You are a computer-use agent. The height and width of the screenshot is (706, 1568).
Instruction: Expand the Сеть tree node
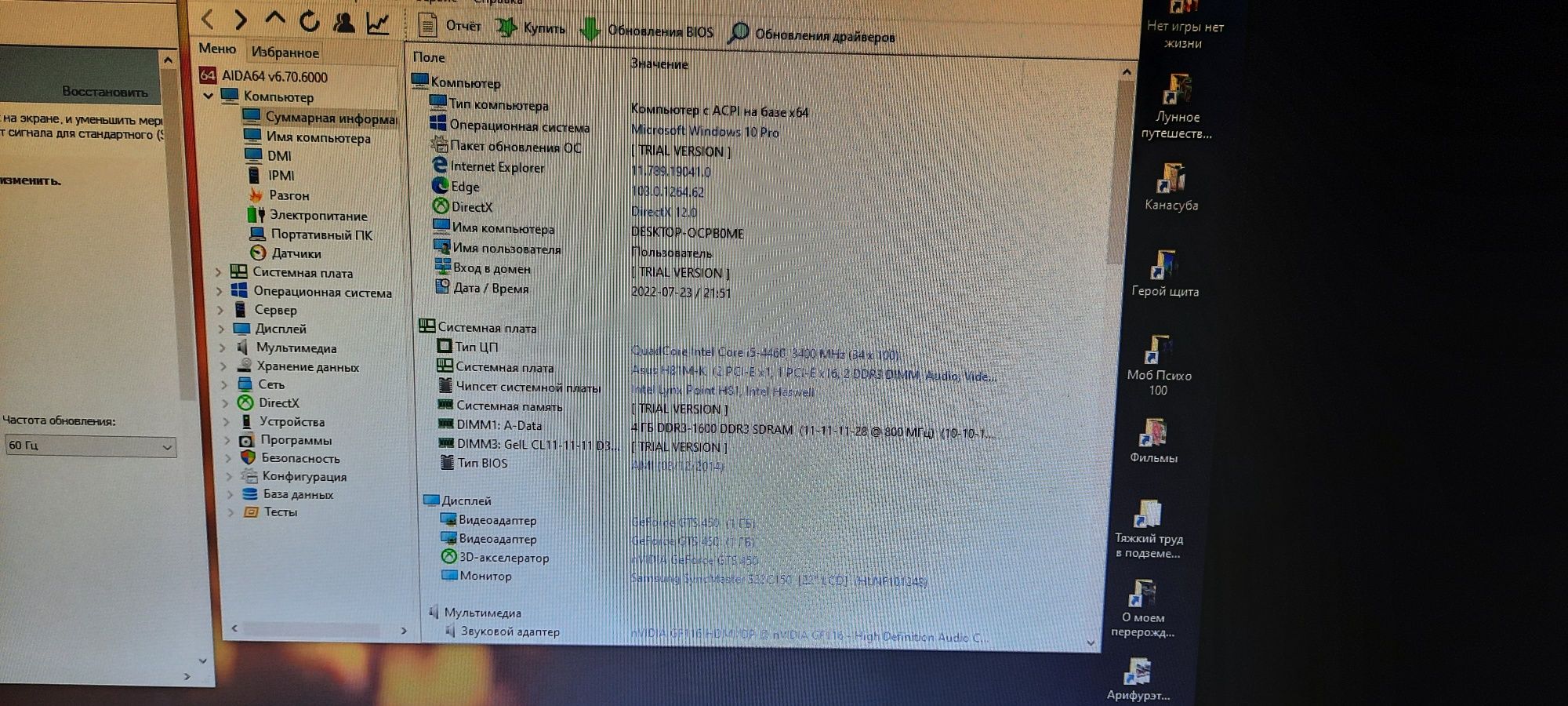(224, 384)
